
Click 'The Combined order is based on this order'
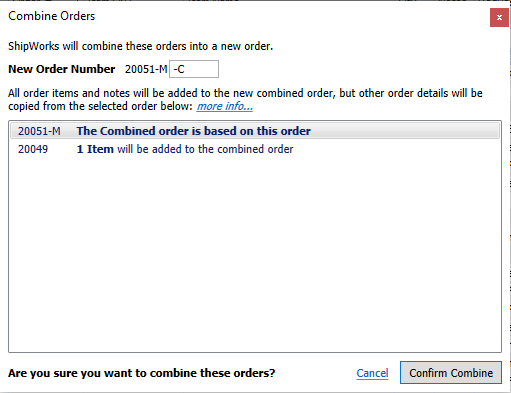click(194, 131)
